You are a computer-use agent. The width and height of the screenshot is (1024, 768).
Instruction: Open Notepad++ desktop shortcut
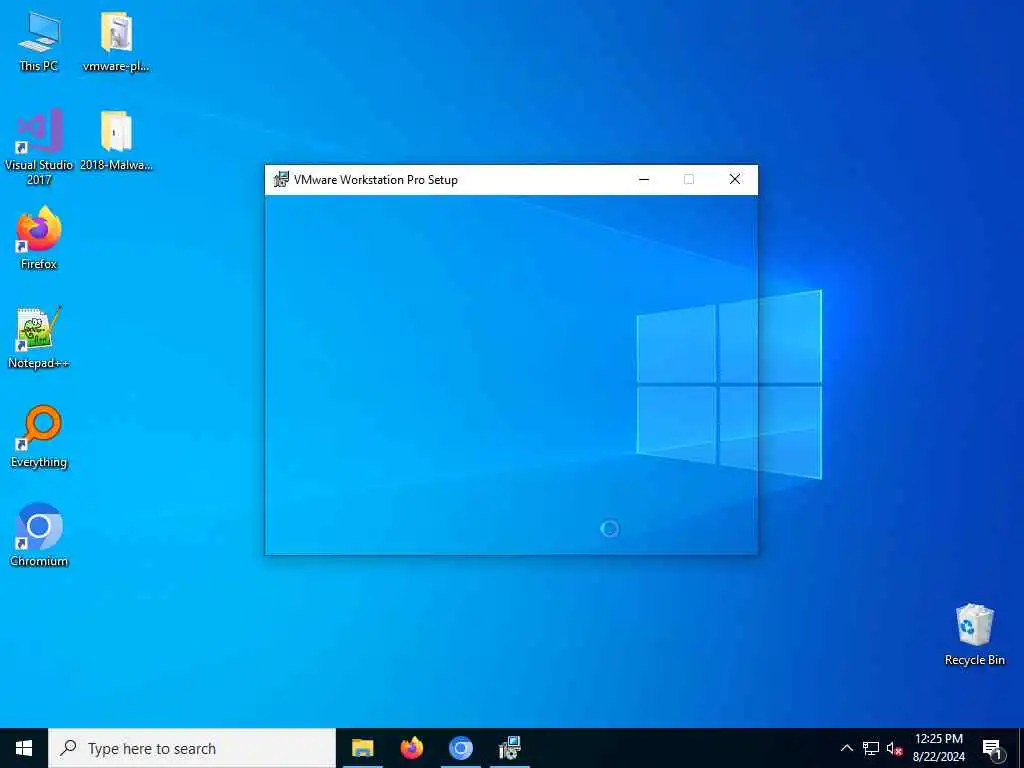pos(39,337)
